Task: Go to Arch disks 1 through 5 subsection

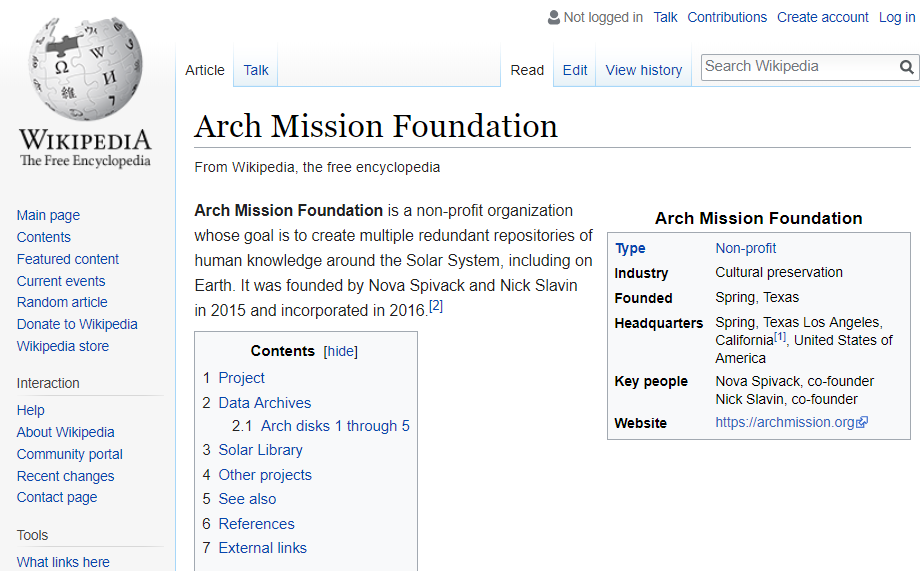Action: tap(335, 426)
